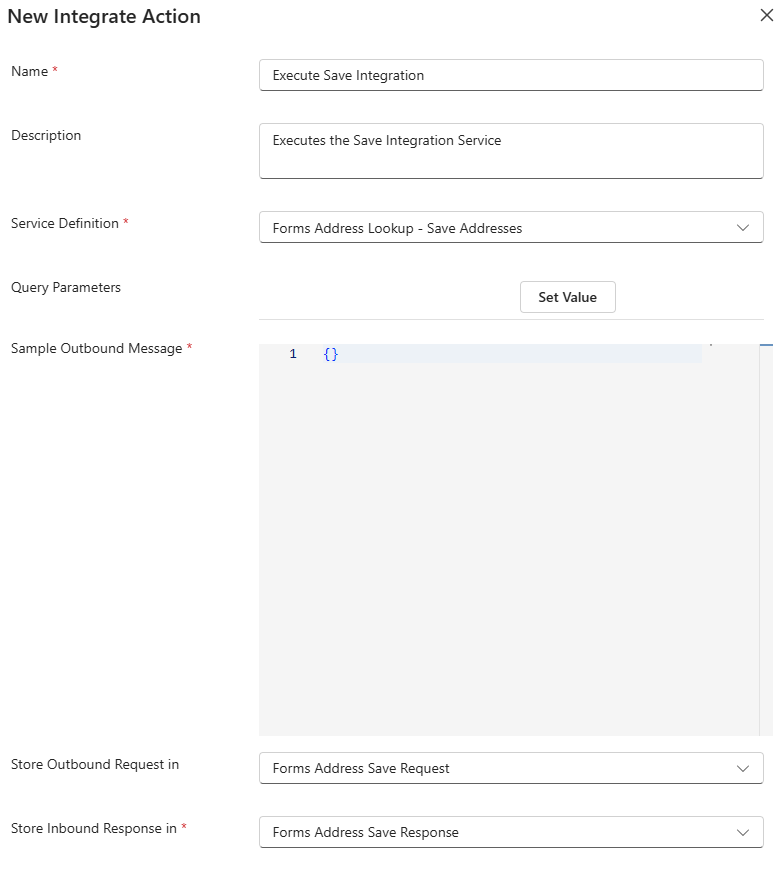The image size is (778, 874).
Task: Expand Service Definition using its chevron arrow
Action: [x=742, y=228]
